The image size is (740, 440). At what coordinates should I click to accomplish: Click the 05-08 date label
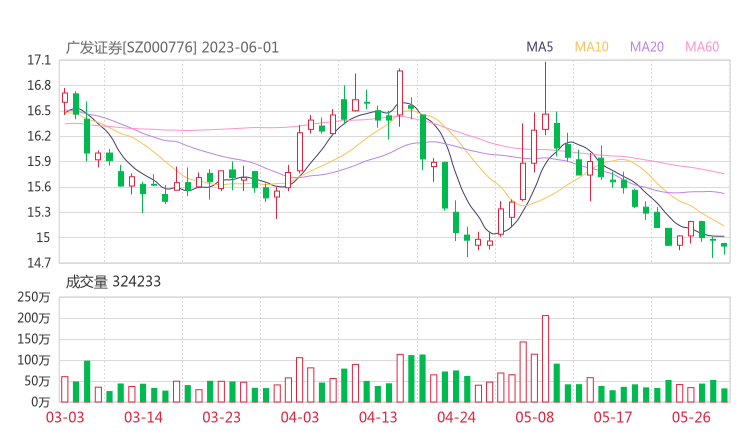[535, 418]
